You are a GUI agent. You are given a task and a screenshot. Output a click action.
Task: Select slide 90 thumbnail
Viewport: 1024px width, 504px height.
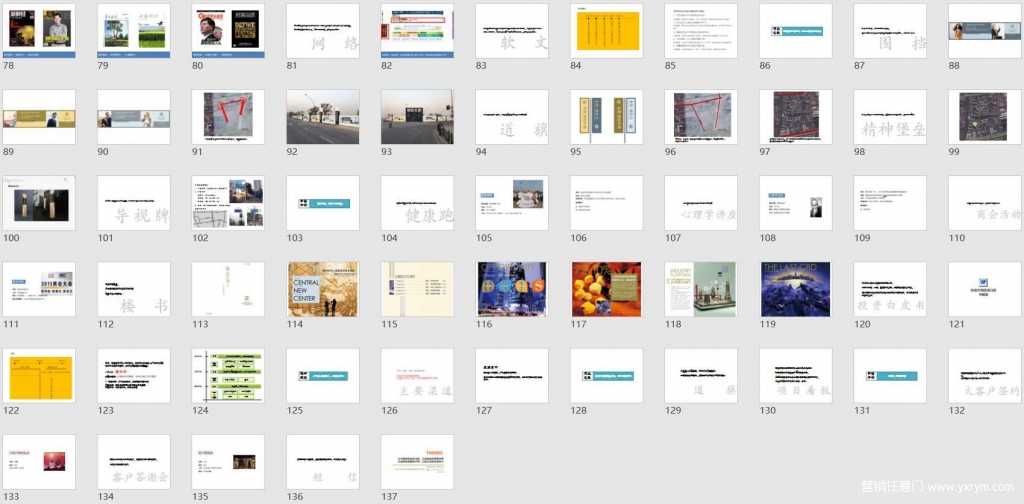[133, 117]
